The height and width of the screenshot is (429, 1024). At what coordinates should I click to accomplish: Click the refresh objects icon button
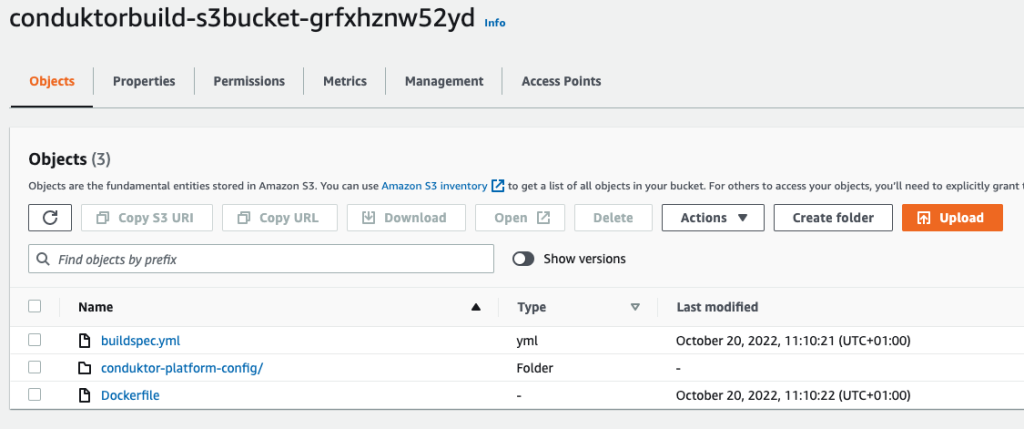(51, 217)
